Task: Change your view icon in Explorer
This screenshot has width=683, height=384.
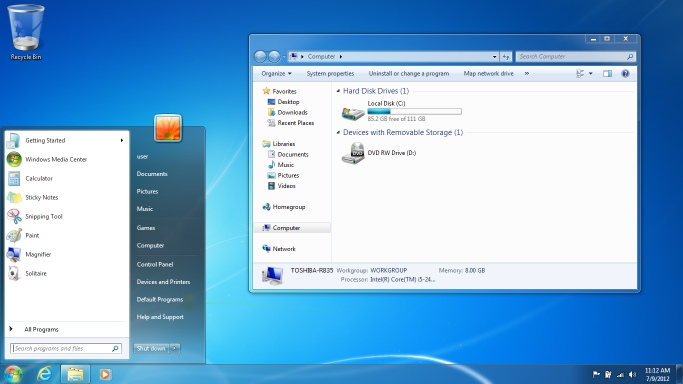Action: (580, 74)
